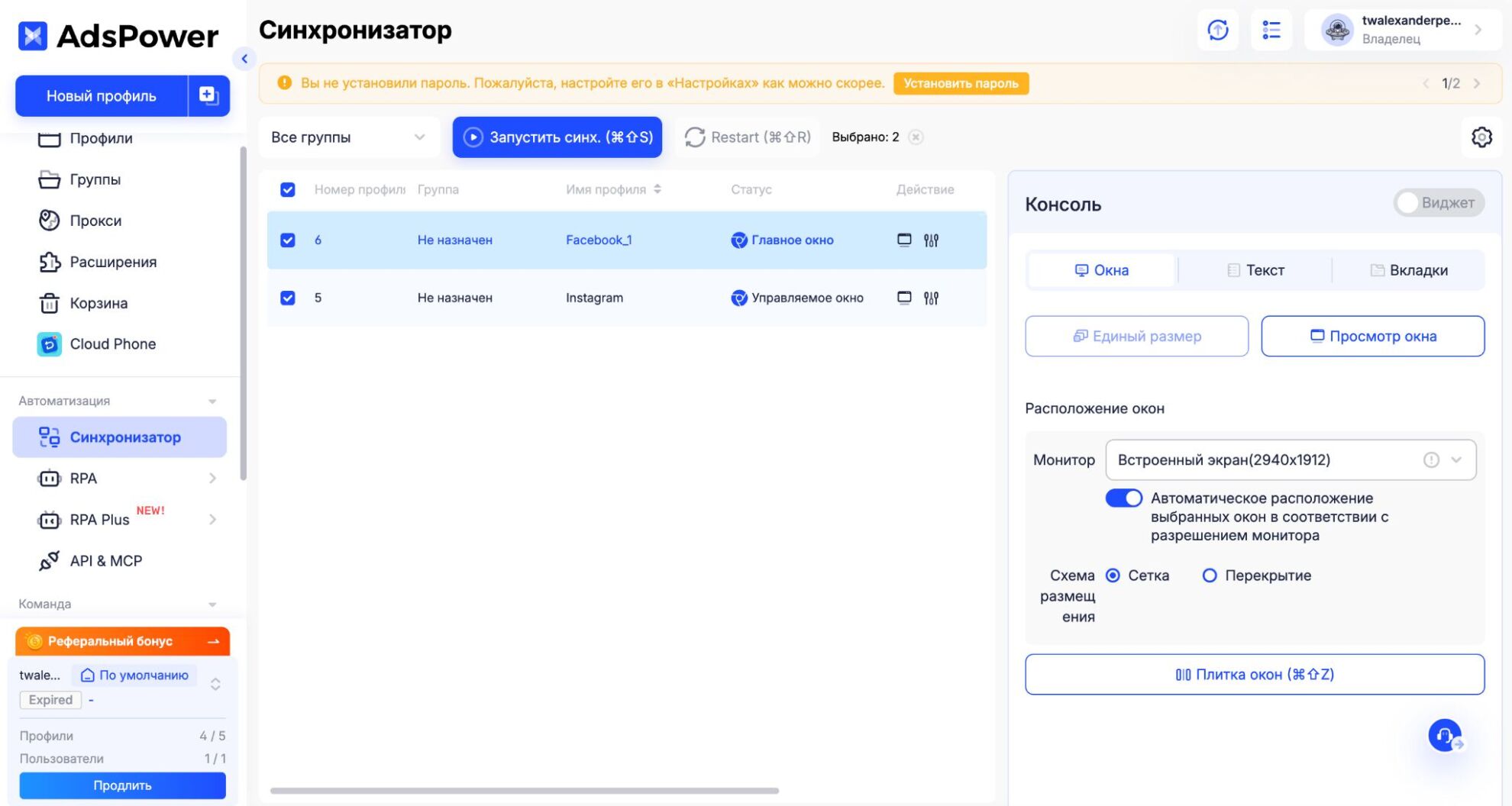The width and height of the screenshot is (1512, 806).
Task: Go to next notification
Action: 1477,83
